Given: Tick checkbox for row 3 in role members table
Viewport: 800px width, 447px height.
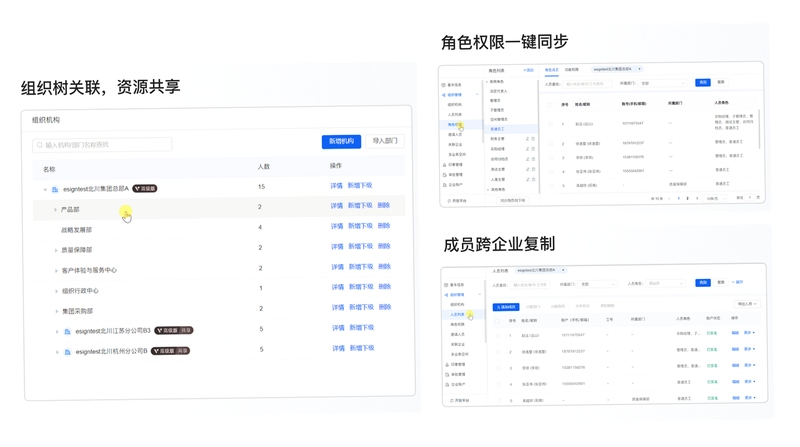Looking at the screenshot, I should [x=551, y=158].
